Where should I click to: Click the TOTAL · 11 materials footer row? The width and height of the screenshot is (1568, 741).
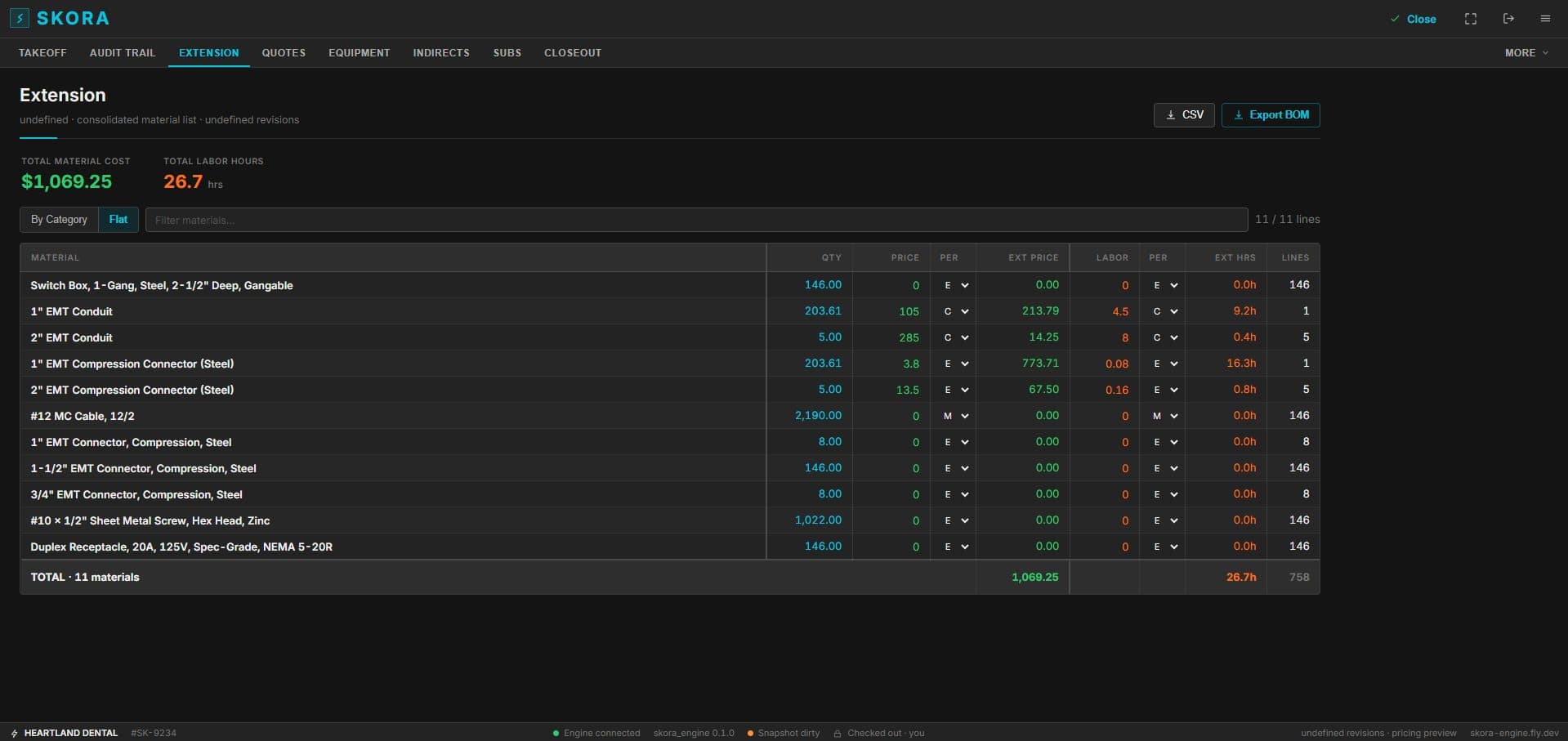669,577
